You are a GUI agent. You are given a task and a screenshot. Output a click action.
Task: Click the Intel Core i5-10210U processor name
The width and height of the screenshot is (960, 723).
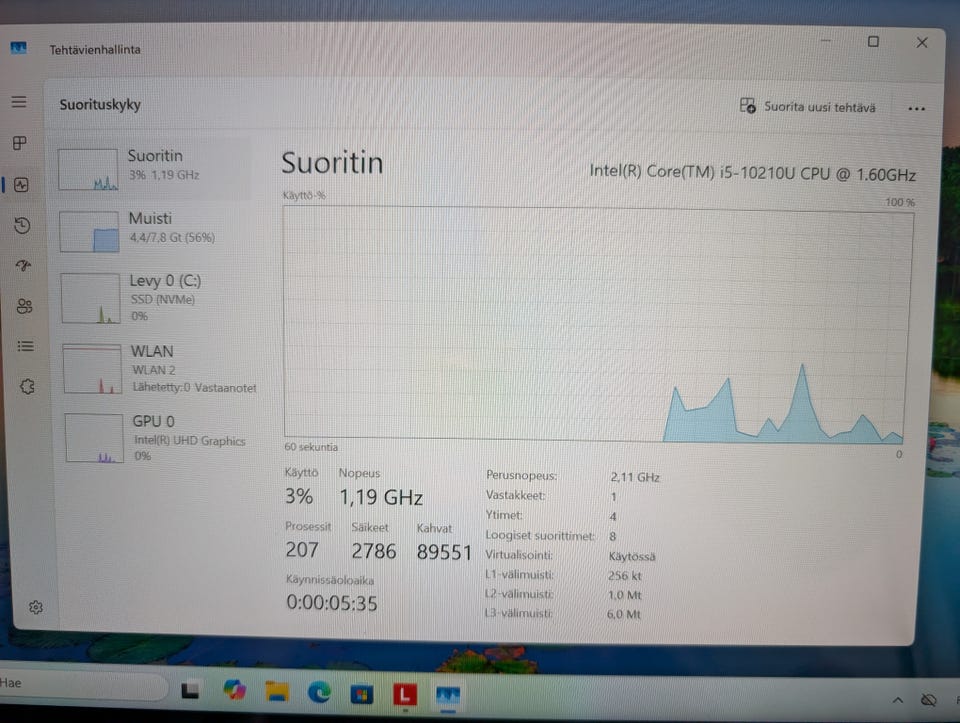click(752, 173)
